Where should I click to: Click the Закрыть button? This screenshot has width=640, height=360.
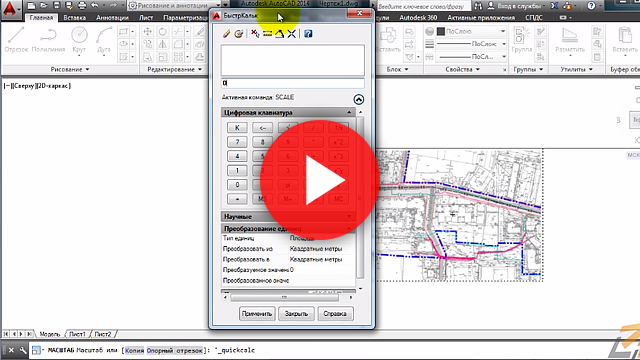click(296, 313)
